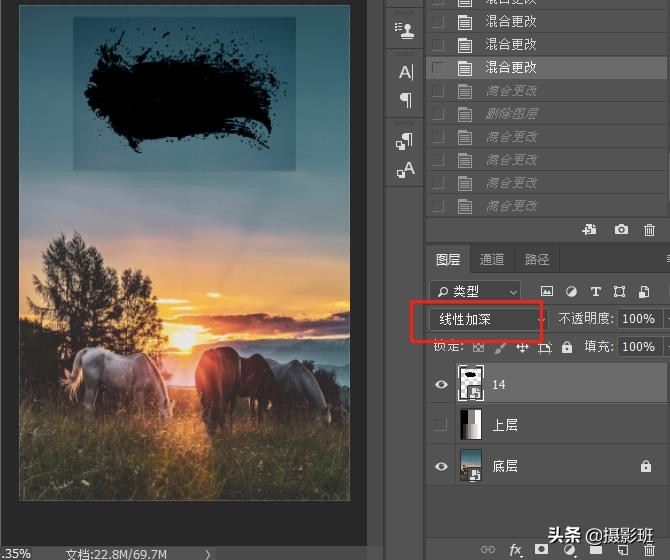Switch to the 通道 tab
Screen dimensions: 670x560
[492, 260]
